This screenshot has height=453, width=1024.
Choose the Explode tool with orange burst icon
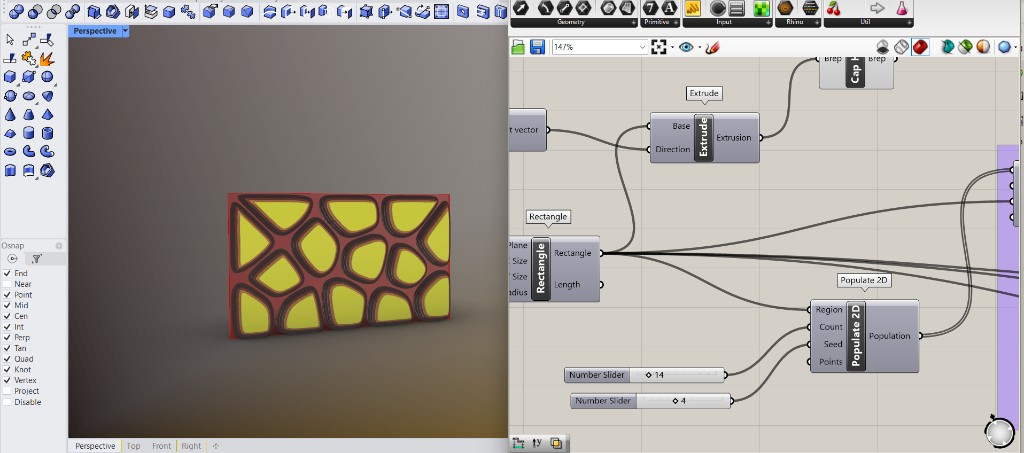(x=46, y=59)
